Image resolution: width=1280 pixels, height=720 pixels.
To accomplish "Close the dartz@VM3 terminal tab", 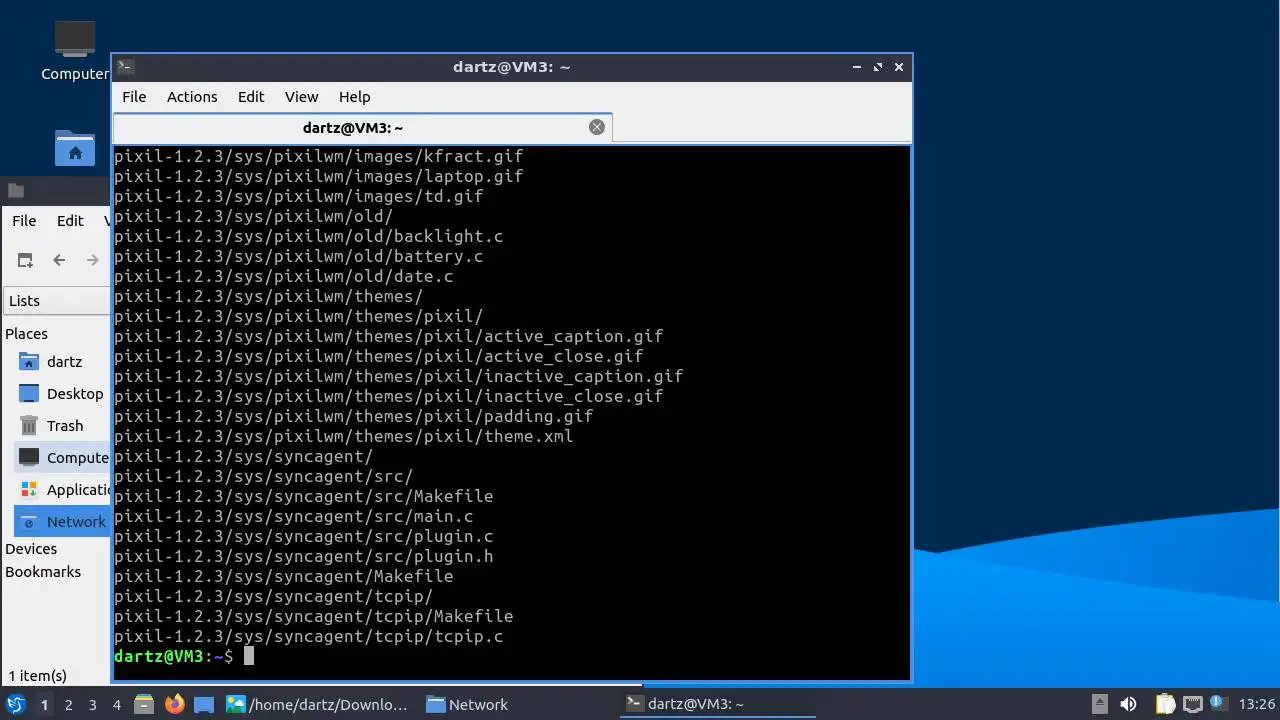I will (x=597, y=127).
